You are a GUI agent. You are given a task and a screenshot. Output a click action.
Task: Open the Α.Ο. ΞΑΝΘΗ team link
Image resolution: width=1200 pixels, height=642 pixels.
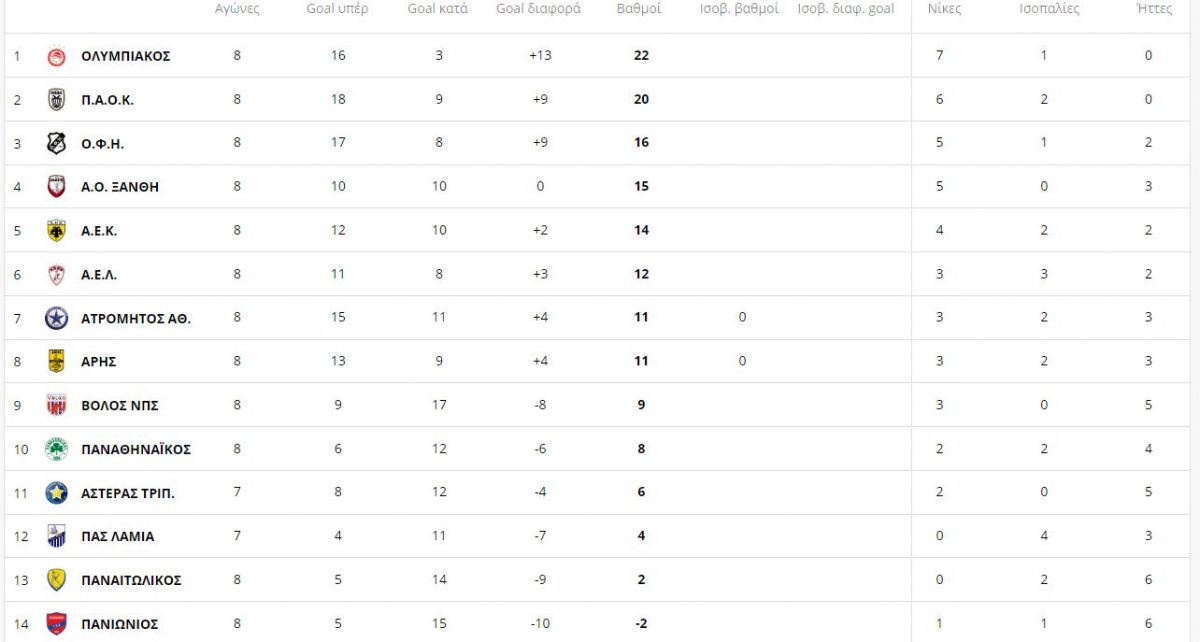click(120, 187)
